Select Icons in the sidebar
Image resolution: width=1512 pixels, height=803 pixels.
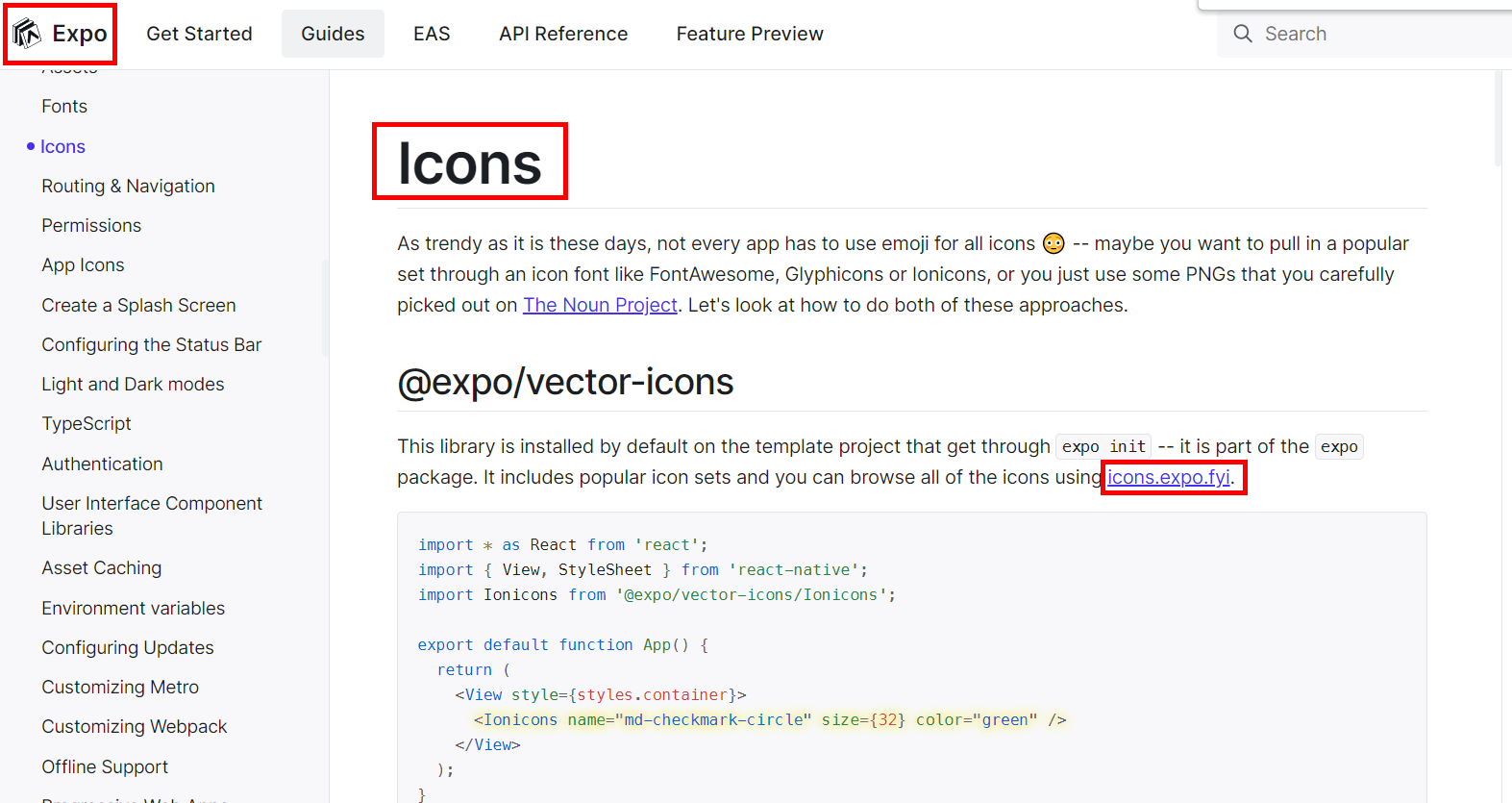click(62, 146)
